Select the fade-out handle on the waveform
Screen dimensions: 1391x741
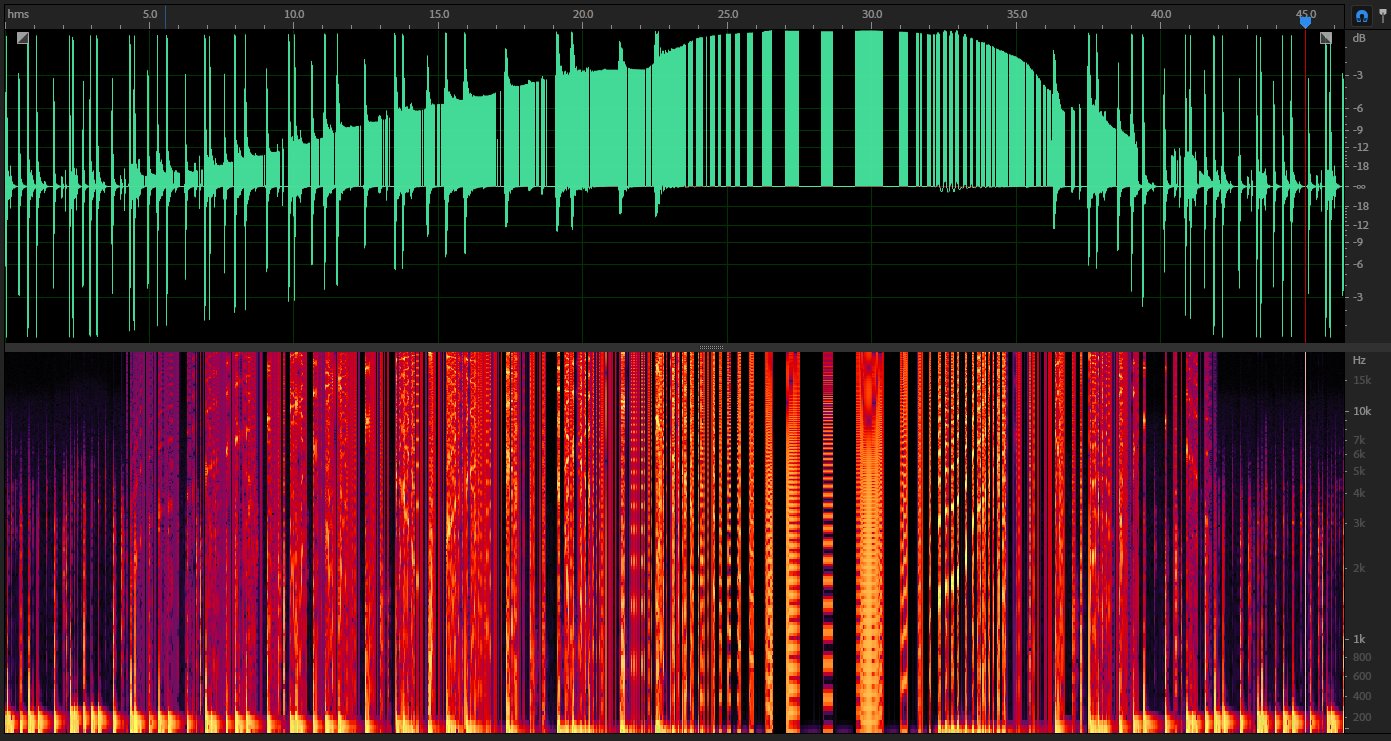pos(1326,38)
